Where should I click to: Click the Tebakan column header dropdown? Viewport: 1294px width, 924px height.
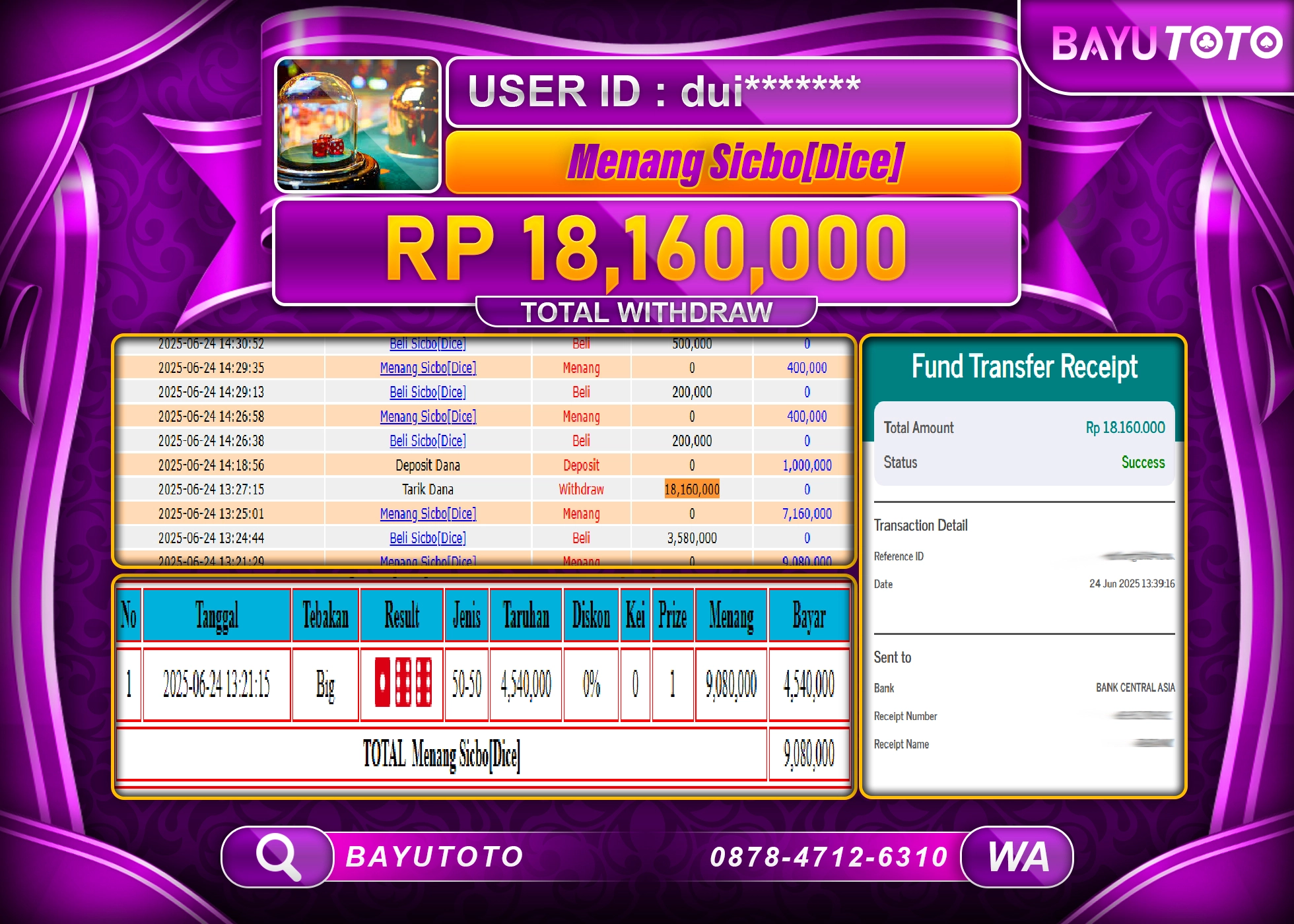pyautogui.click(x=324, y=614)
